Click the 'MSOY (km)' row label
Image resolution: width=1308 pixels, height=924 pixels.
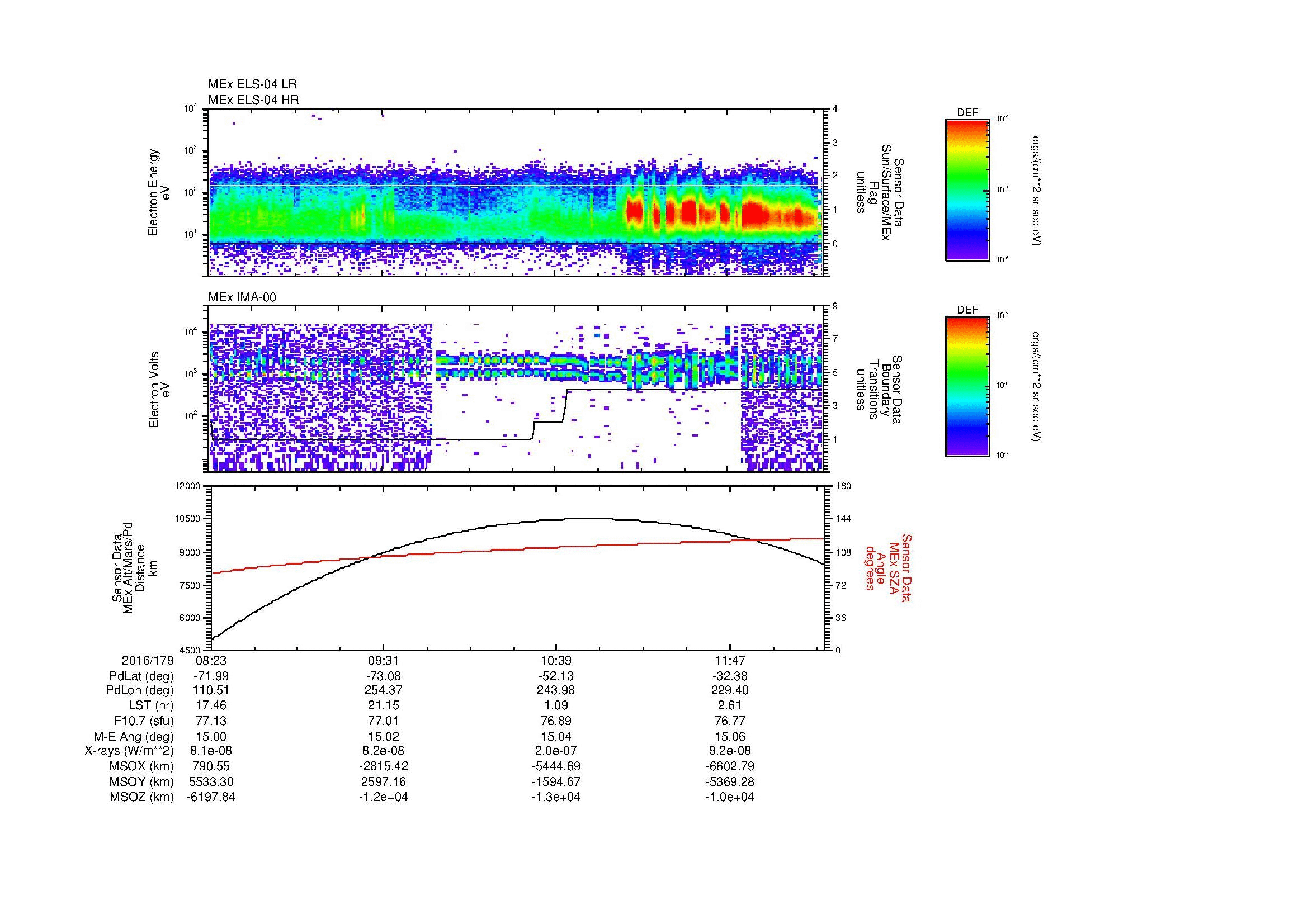click(x=141, y=781)
